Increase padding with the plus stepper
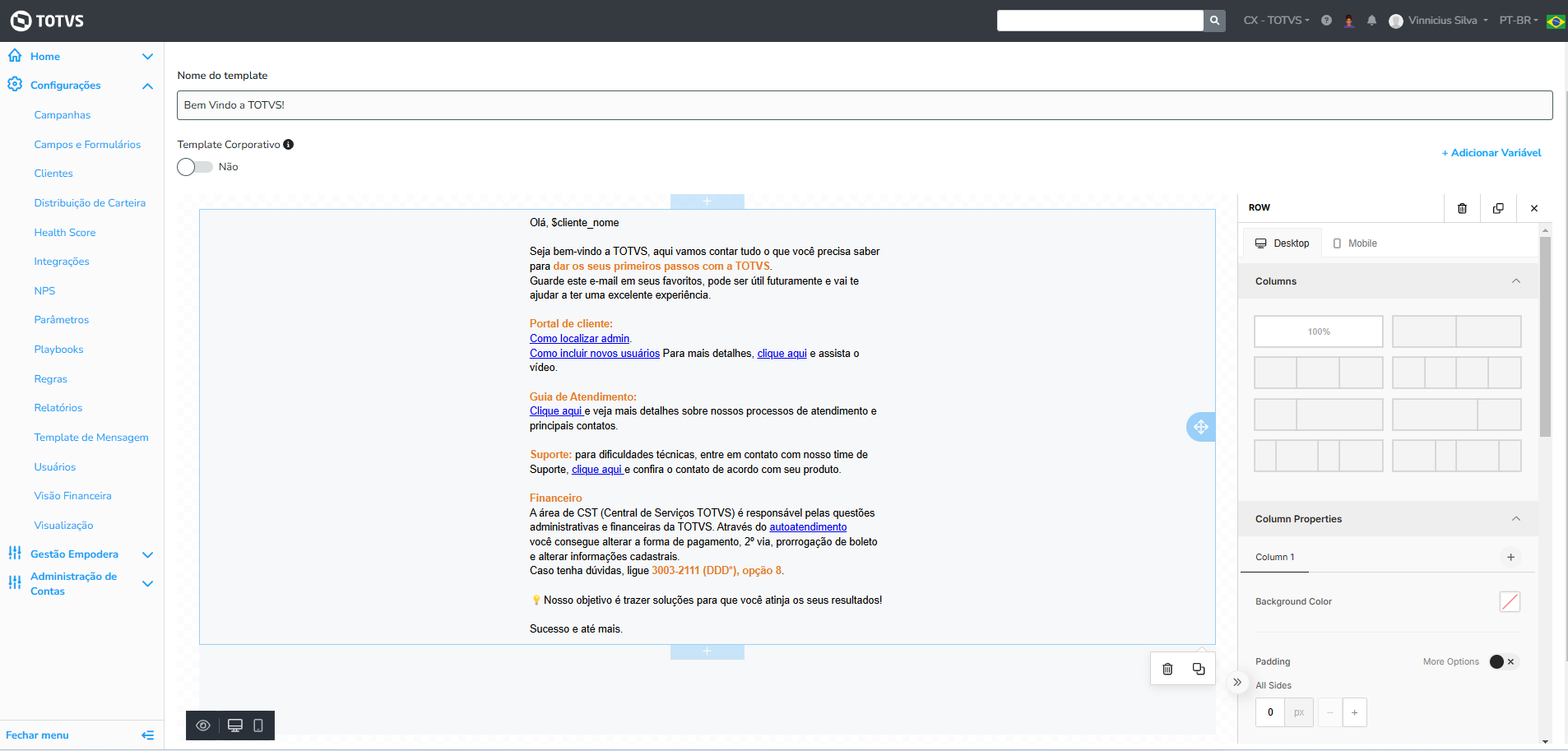Viewport: 1568px width, 751px height. [x=1354, y=712]
